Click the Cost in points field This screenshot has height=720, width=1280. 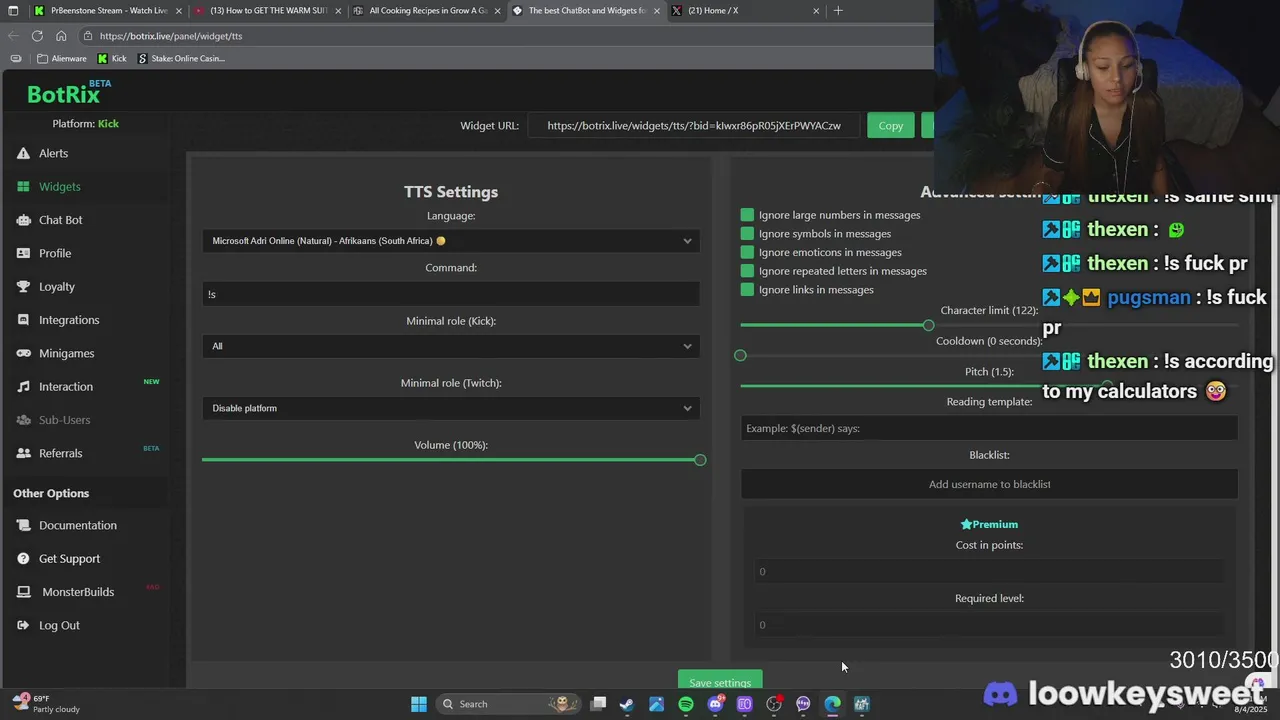click(x=989, y=571)
